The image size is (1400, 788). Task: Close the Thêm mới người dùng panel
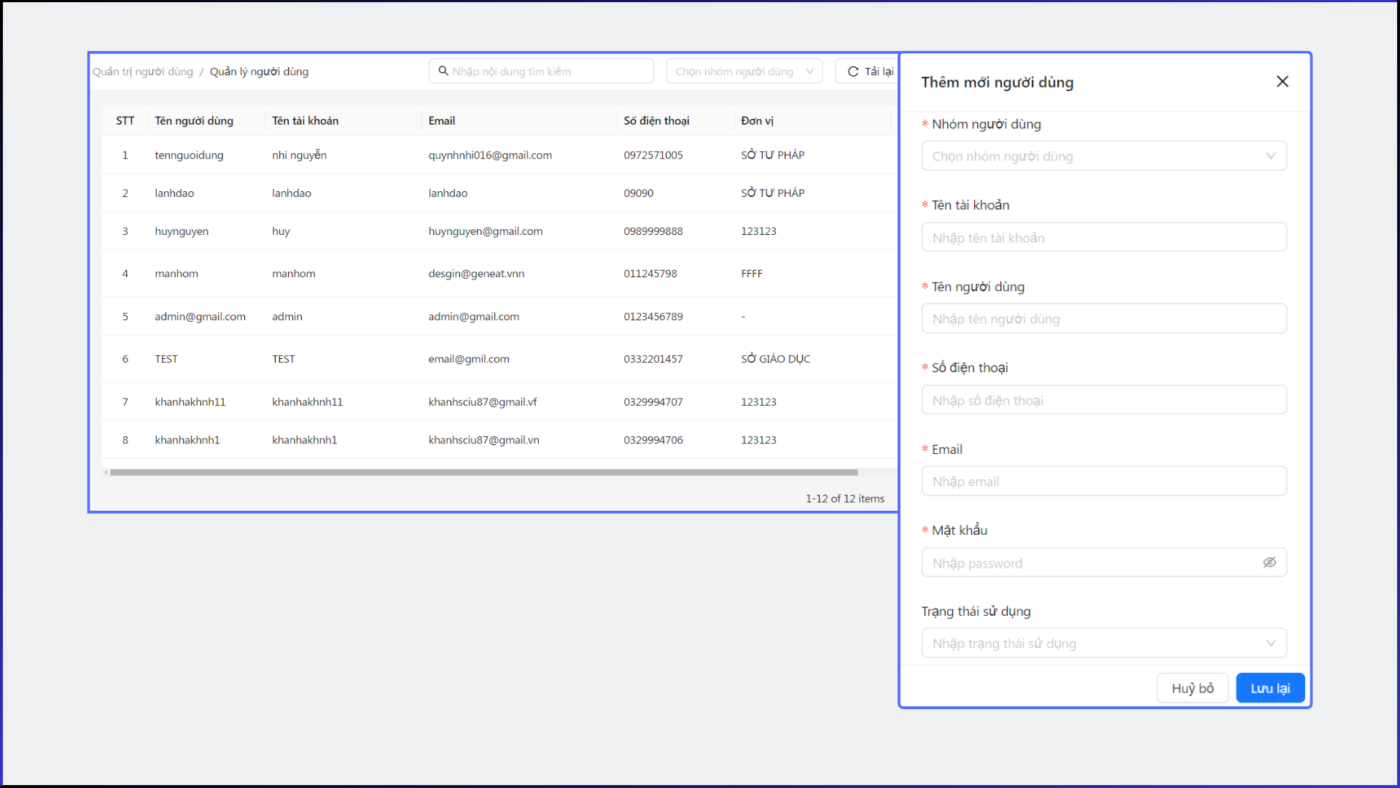(x=1282, y=82)
